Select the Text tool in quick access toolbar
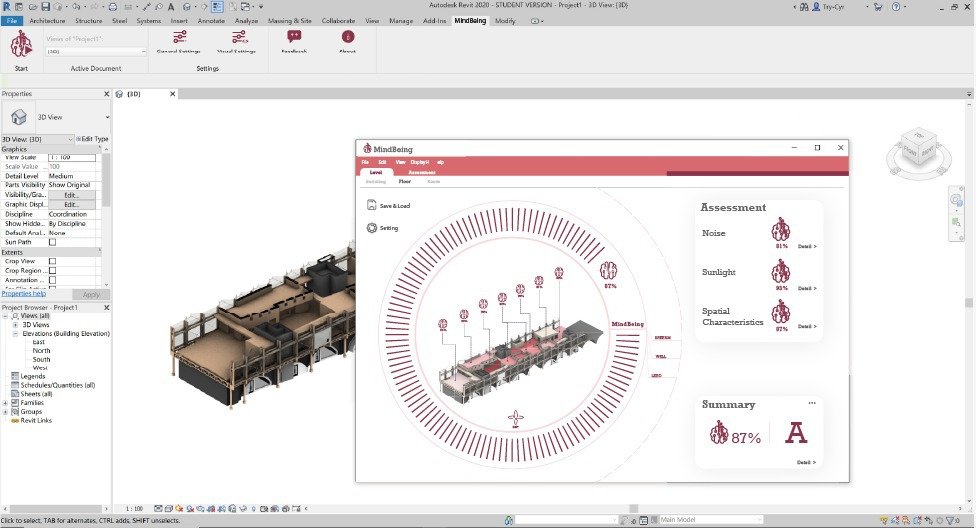976x528 pixels. click(171, 7)
